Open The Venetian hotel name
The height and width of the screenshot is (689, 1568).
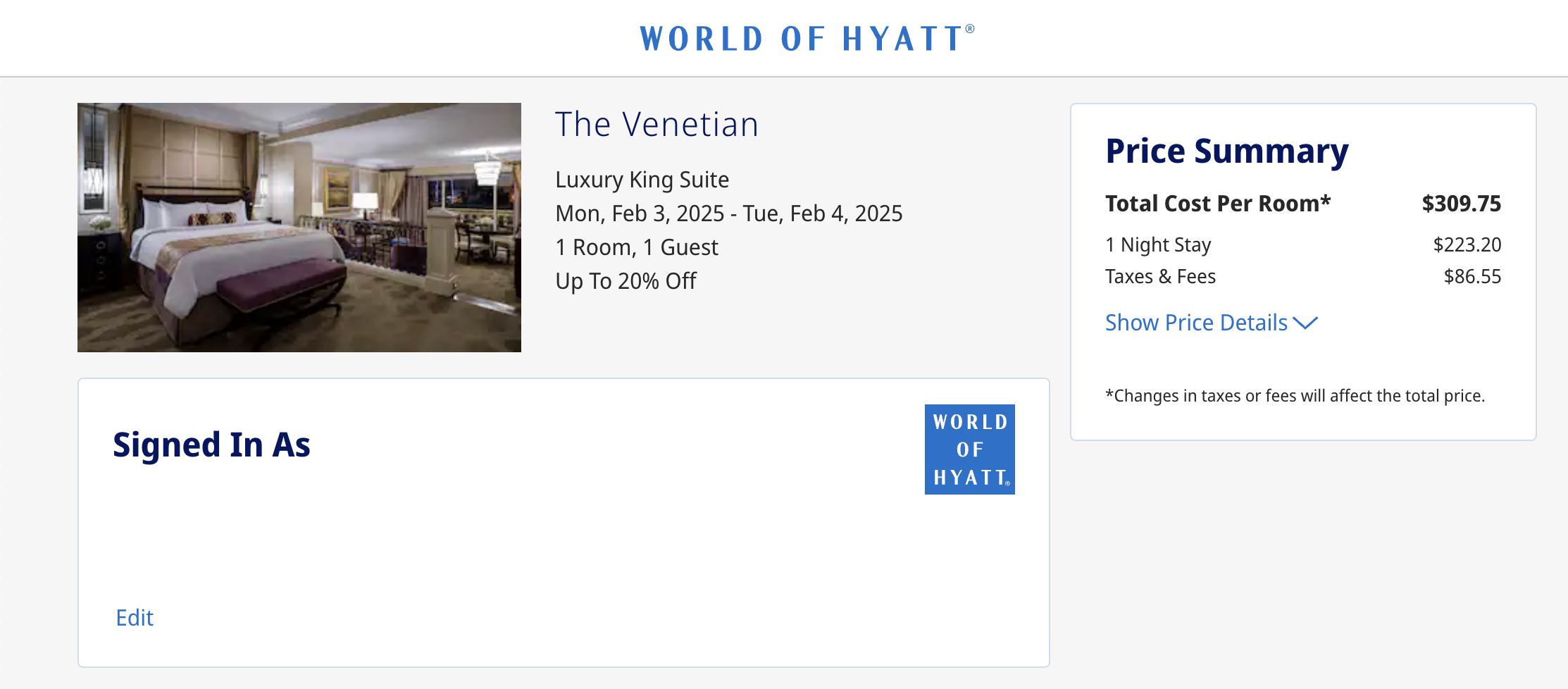(657, 124)
